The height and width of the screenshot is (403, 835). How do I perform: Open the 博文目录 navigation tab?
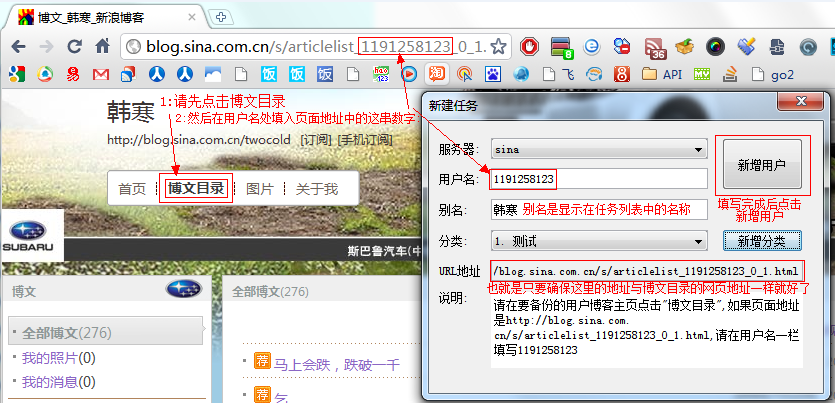(195, 188)
